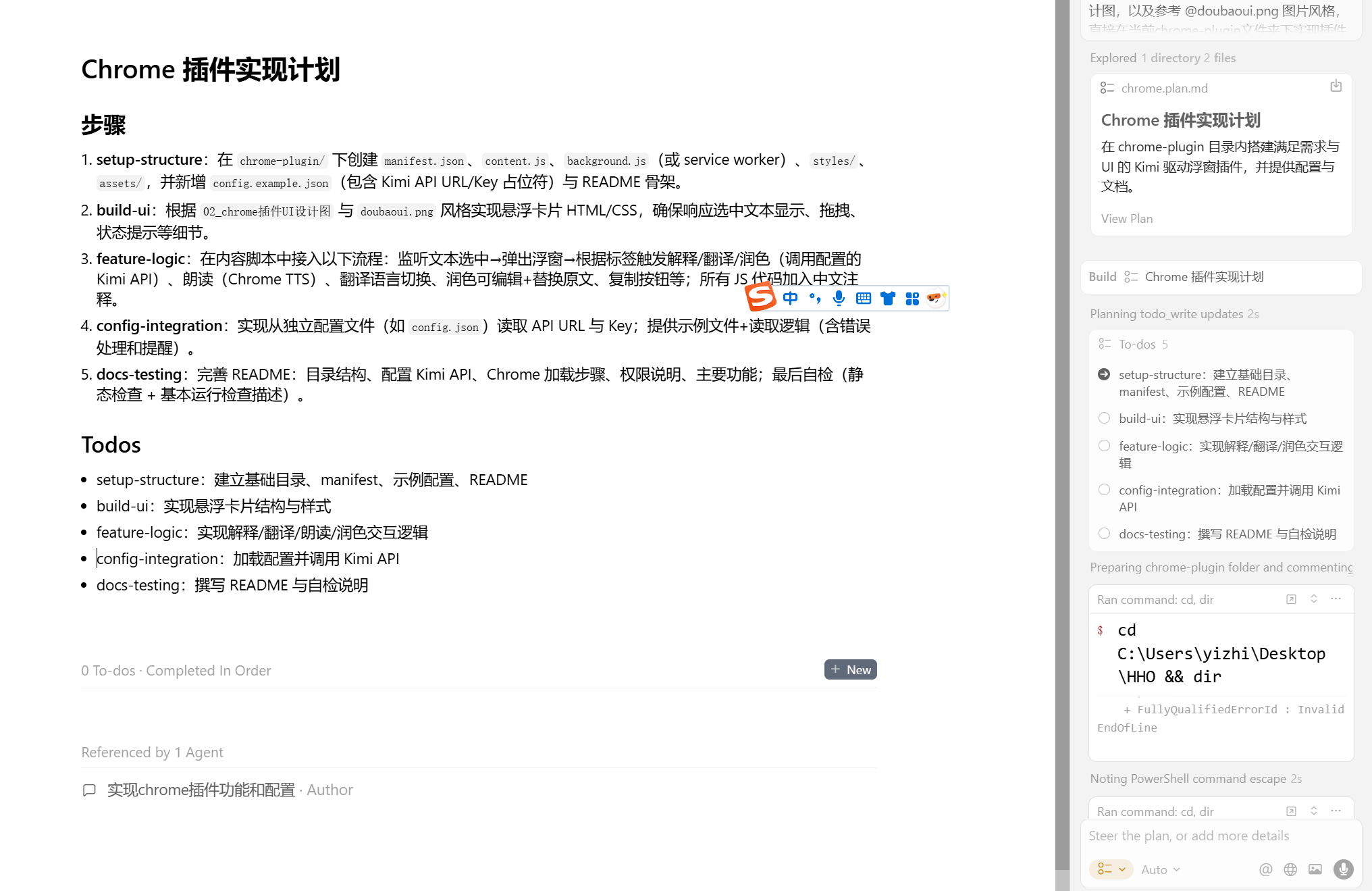The width and height of the screenshot is (1372, 891).
Task: Click the globe web search icon
Action: point(1290,869)
